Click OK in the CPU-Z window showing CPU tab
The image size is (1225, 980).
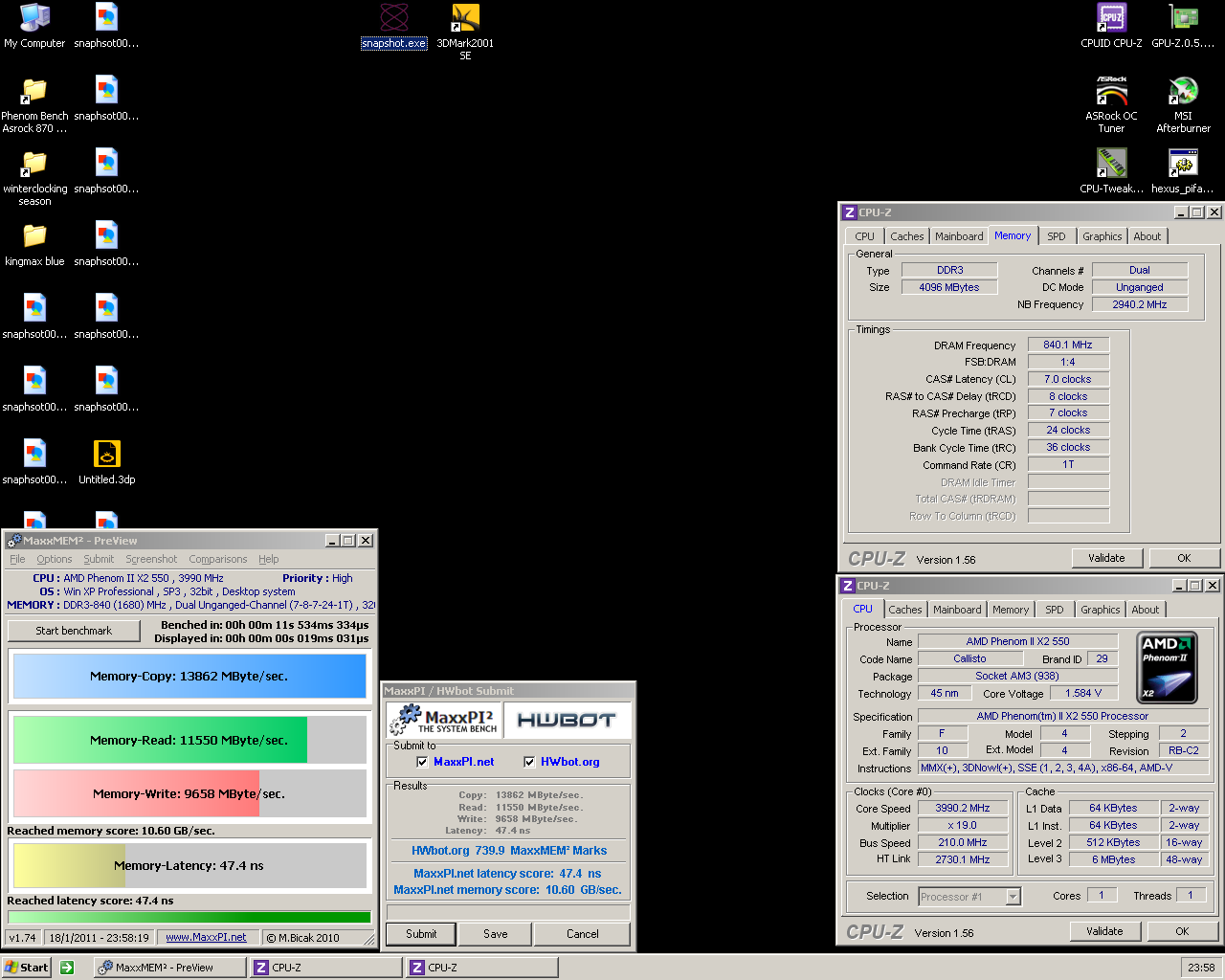pyautogui.click(x=1183, y=931)
